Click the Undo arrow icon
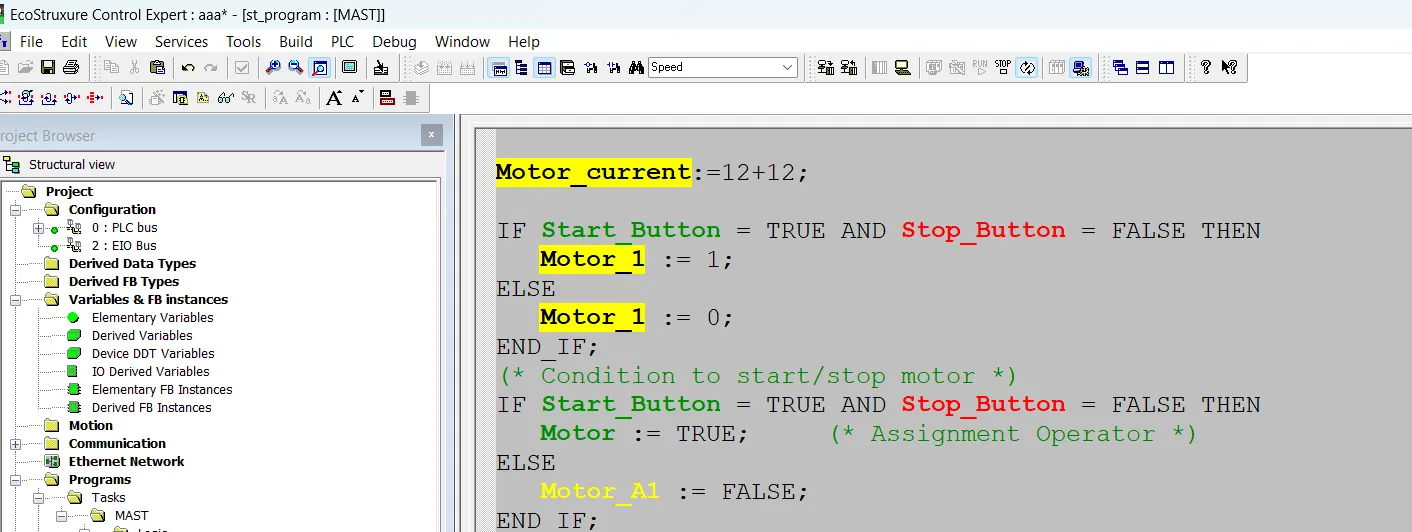 click(188, 67)
